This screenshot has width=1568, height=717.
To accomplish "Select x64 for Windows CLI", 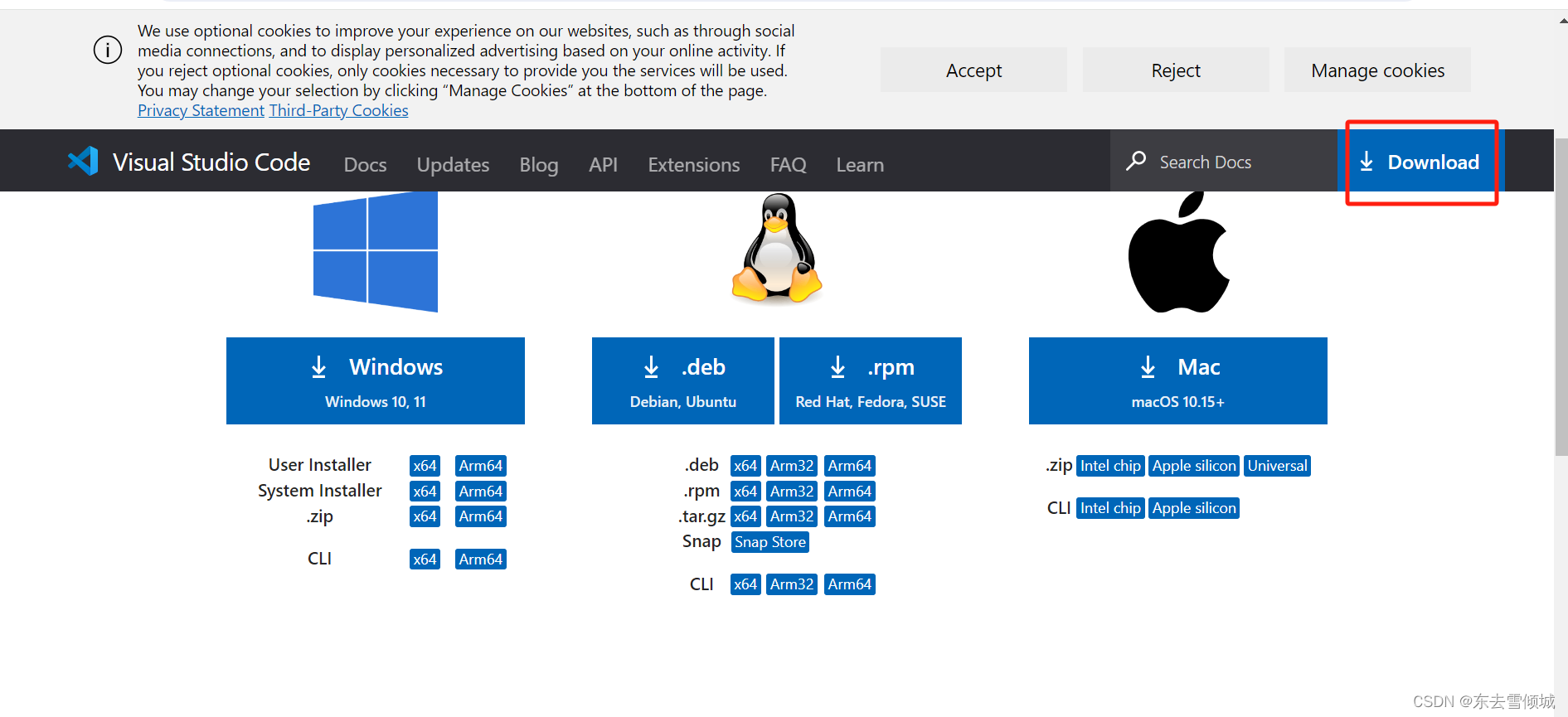I will [x=425, y=560].
